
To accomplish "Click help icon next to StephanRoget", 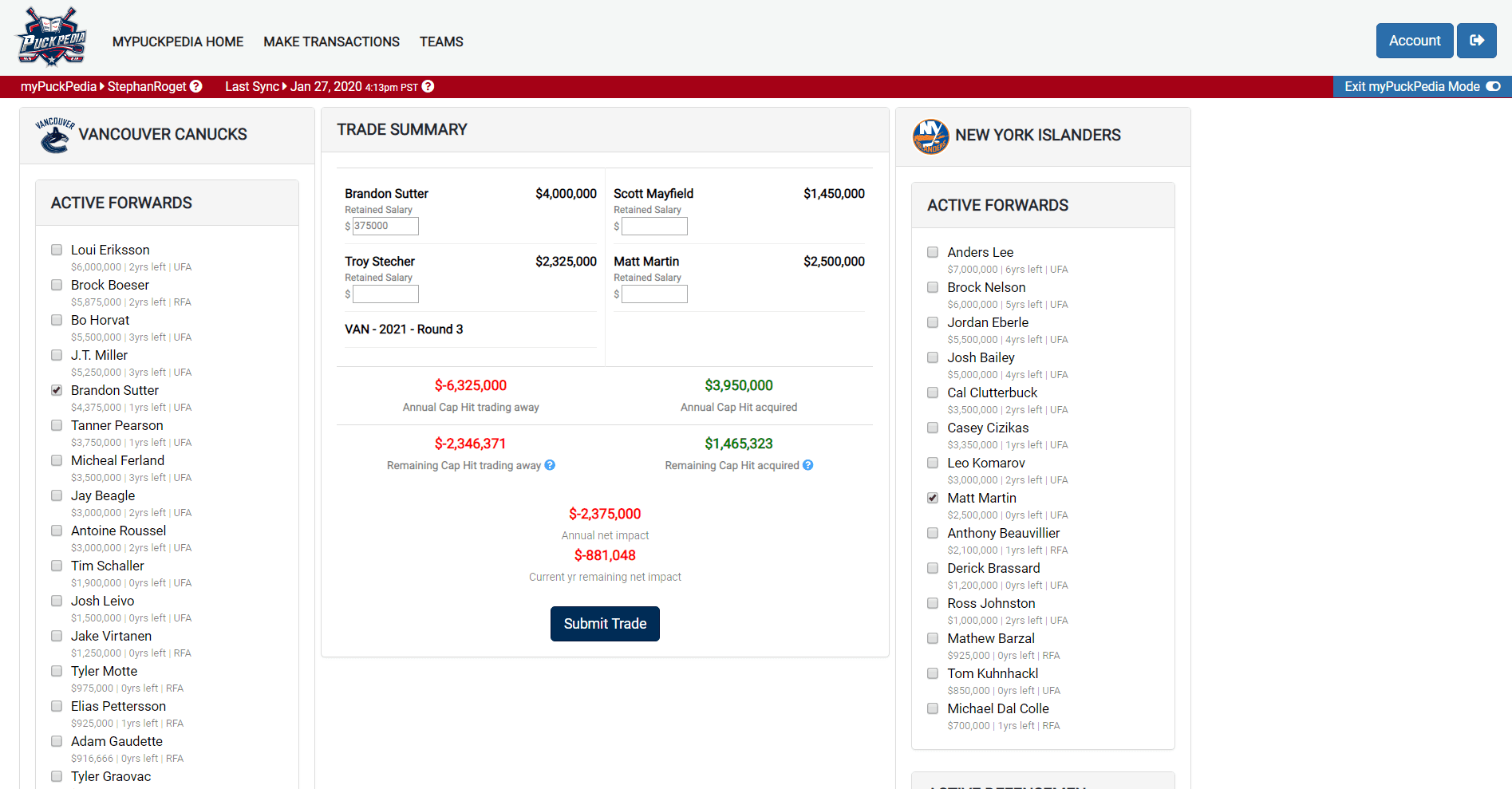I will click(x=196, y=86).
